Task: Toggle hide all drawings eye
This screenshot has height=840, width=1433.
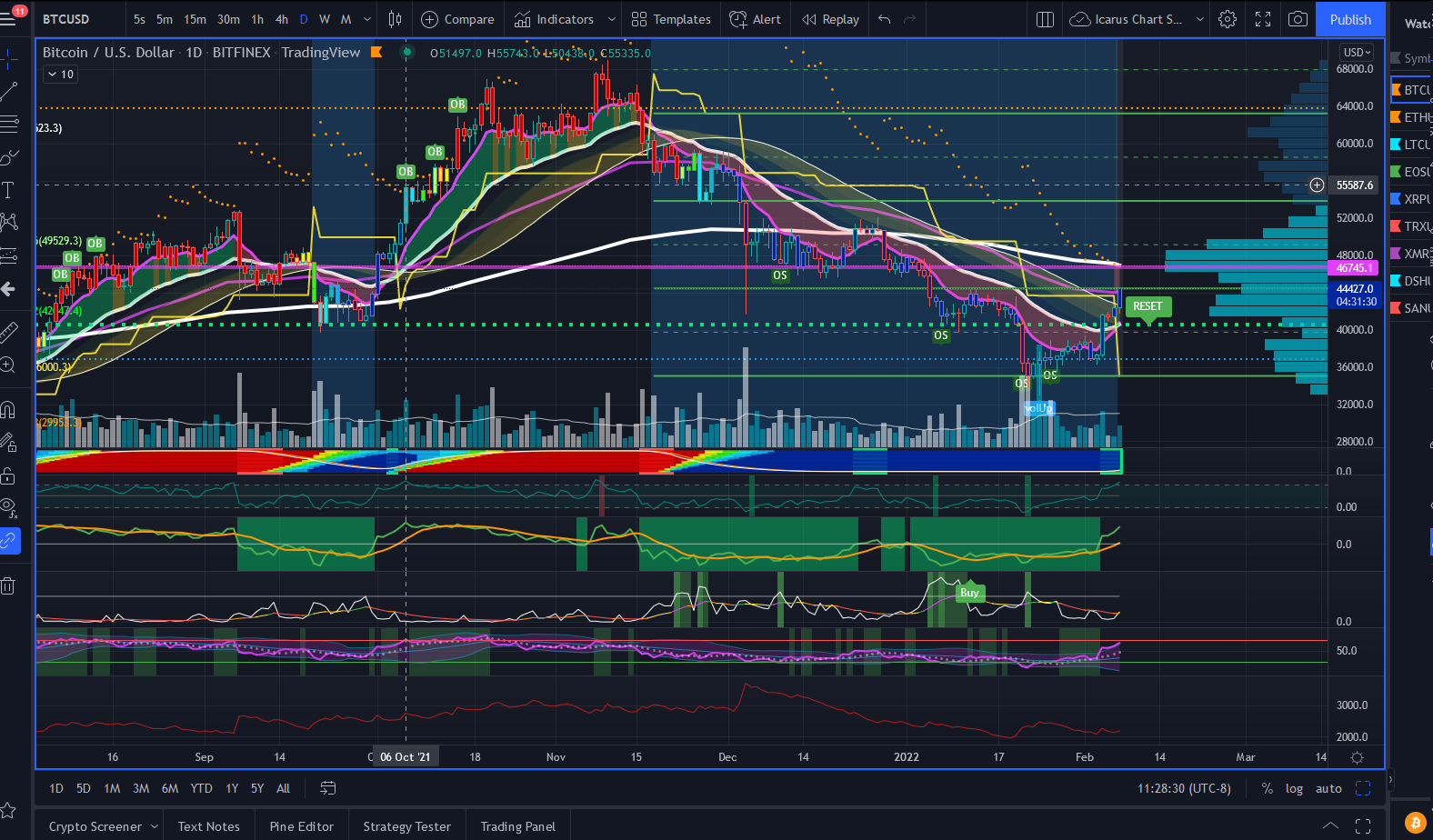Action: click(9, 507)
